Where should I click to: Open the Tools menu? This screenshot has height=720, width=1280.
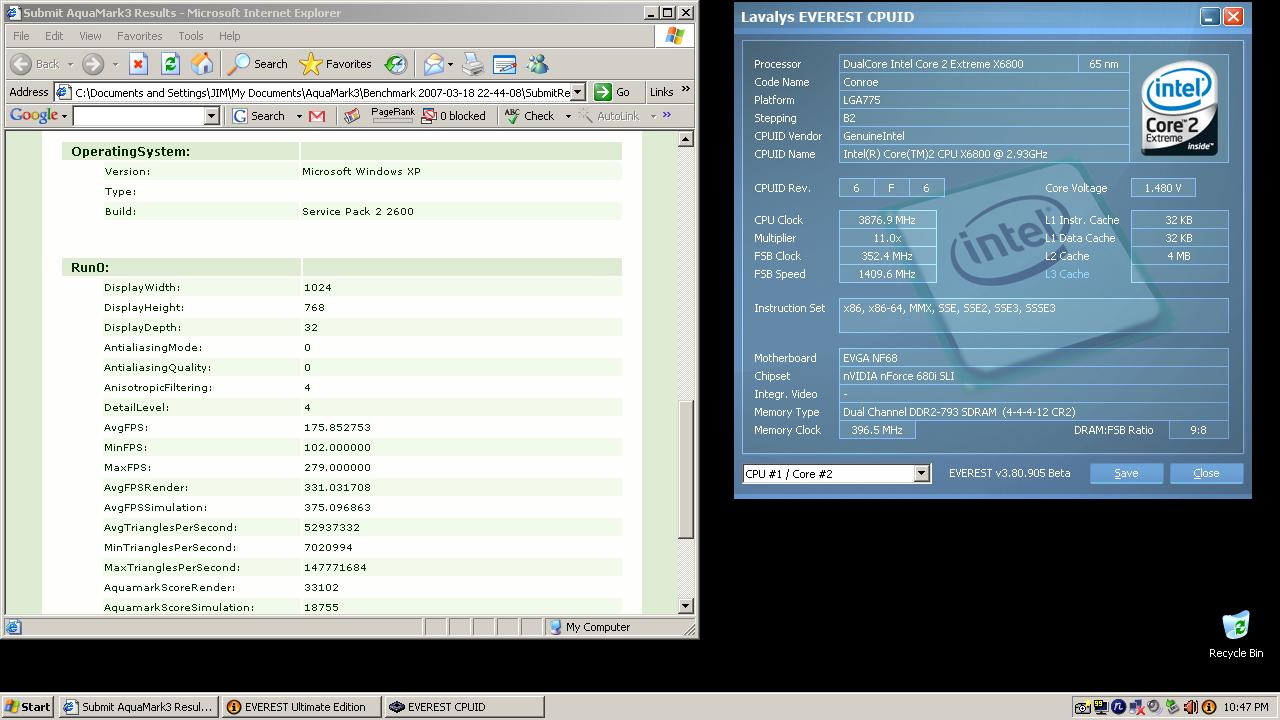point(191,36)
